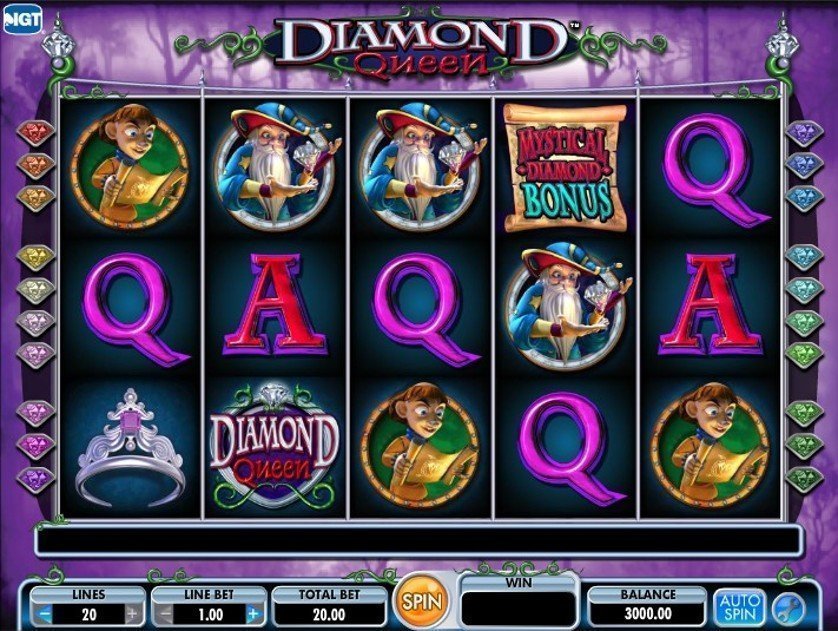Decrease lines with the minus arrow
The image size is (838, 631).
pos(45,614)
